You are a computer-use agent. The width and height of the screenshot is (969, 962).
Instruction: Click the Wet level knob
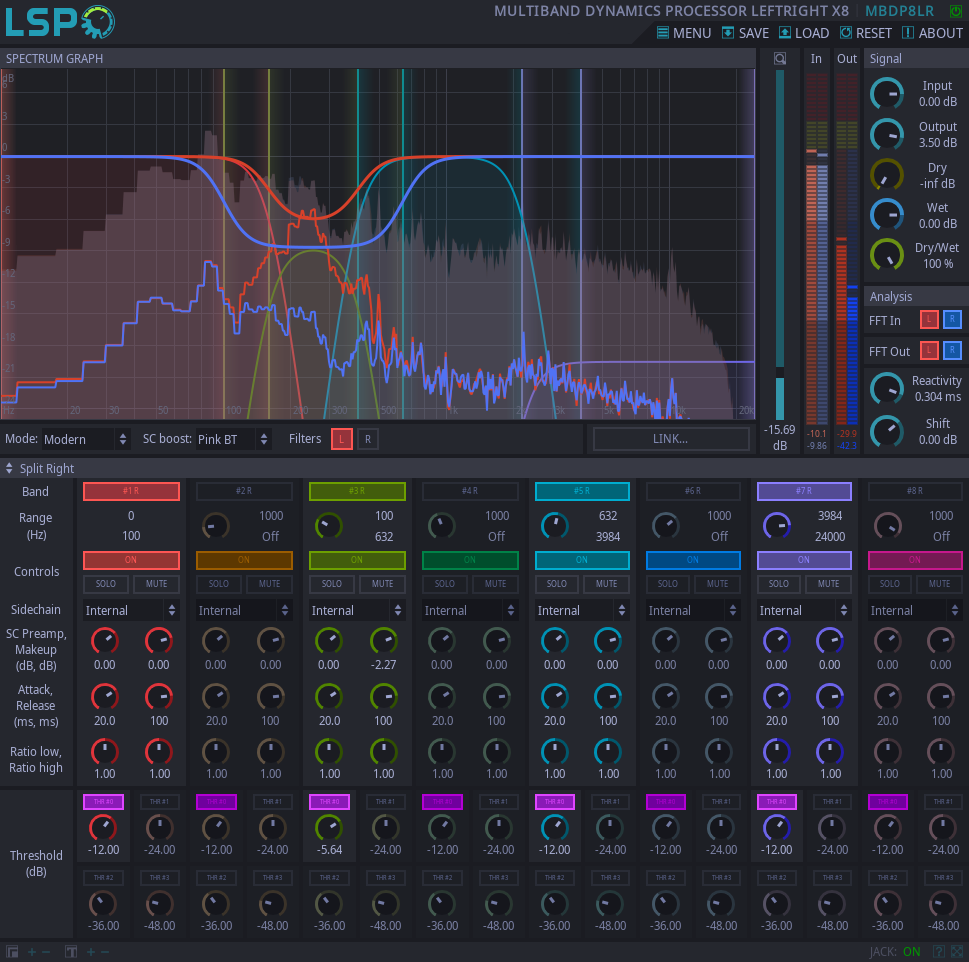pyautogui.click(x=887, y=215)
